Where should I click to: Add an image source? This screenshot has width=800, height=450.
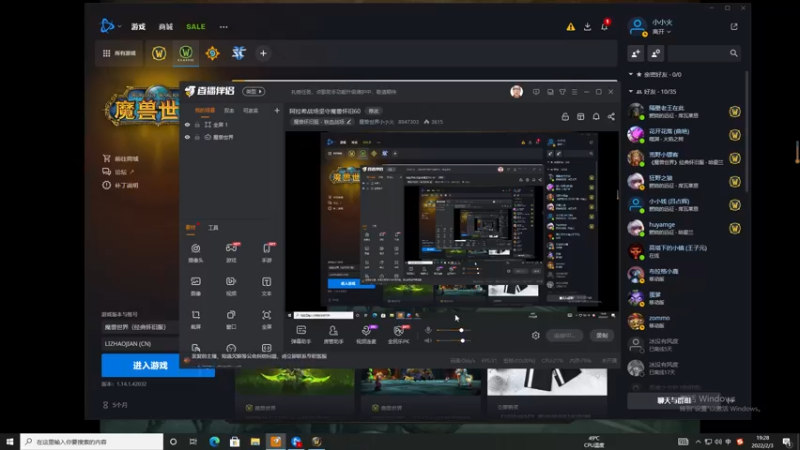[195, 286]
